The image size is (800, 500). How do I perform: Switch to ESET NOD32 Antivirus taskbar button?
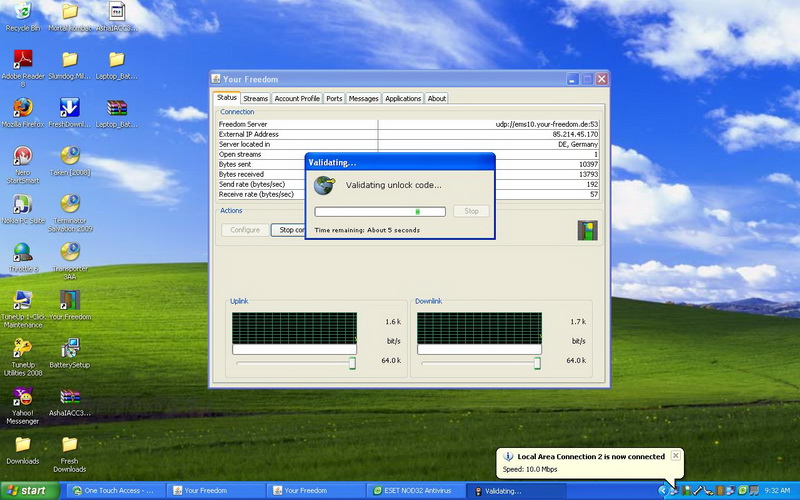416,491
